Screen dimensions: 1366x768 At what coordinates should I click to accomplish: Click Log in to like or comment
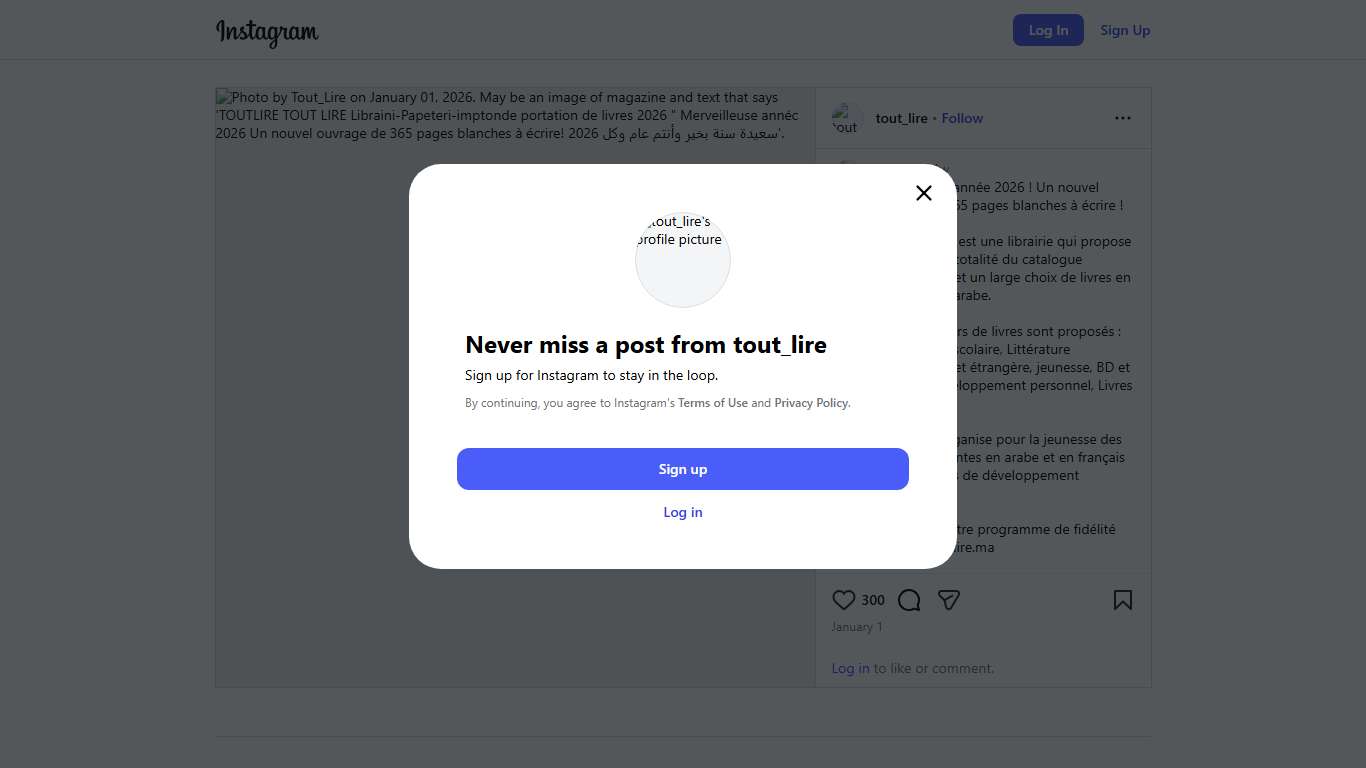pos(850,668)
